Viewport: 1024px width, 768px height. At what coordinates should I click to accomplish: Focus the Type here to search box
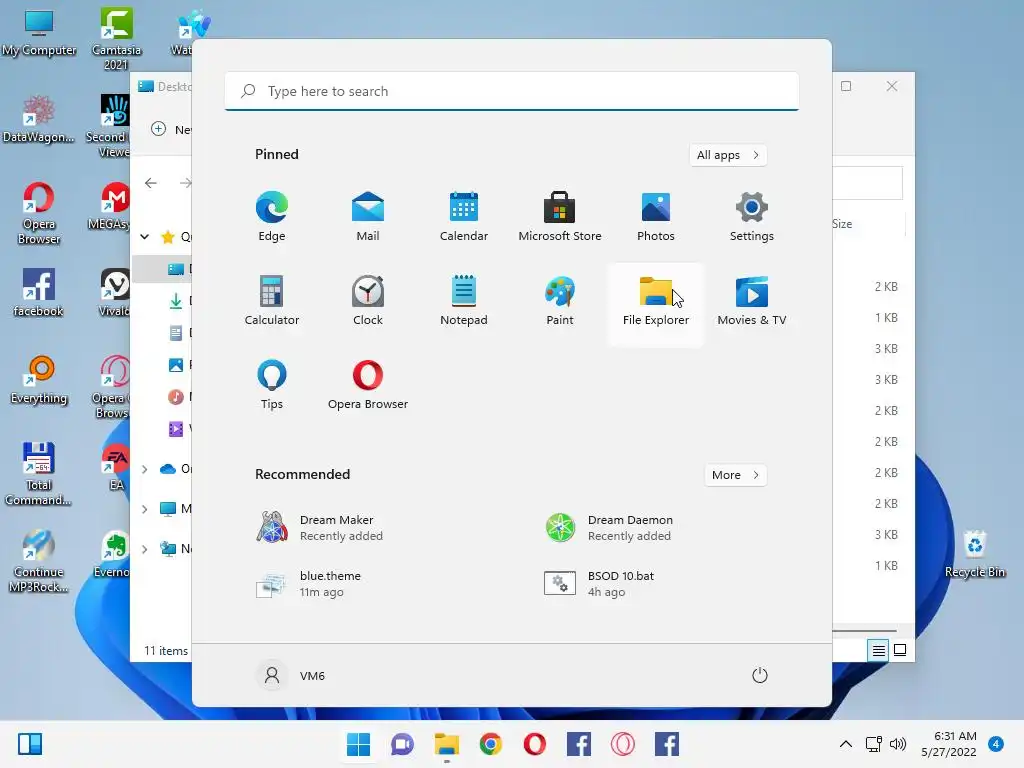(x=511, y=91)
